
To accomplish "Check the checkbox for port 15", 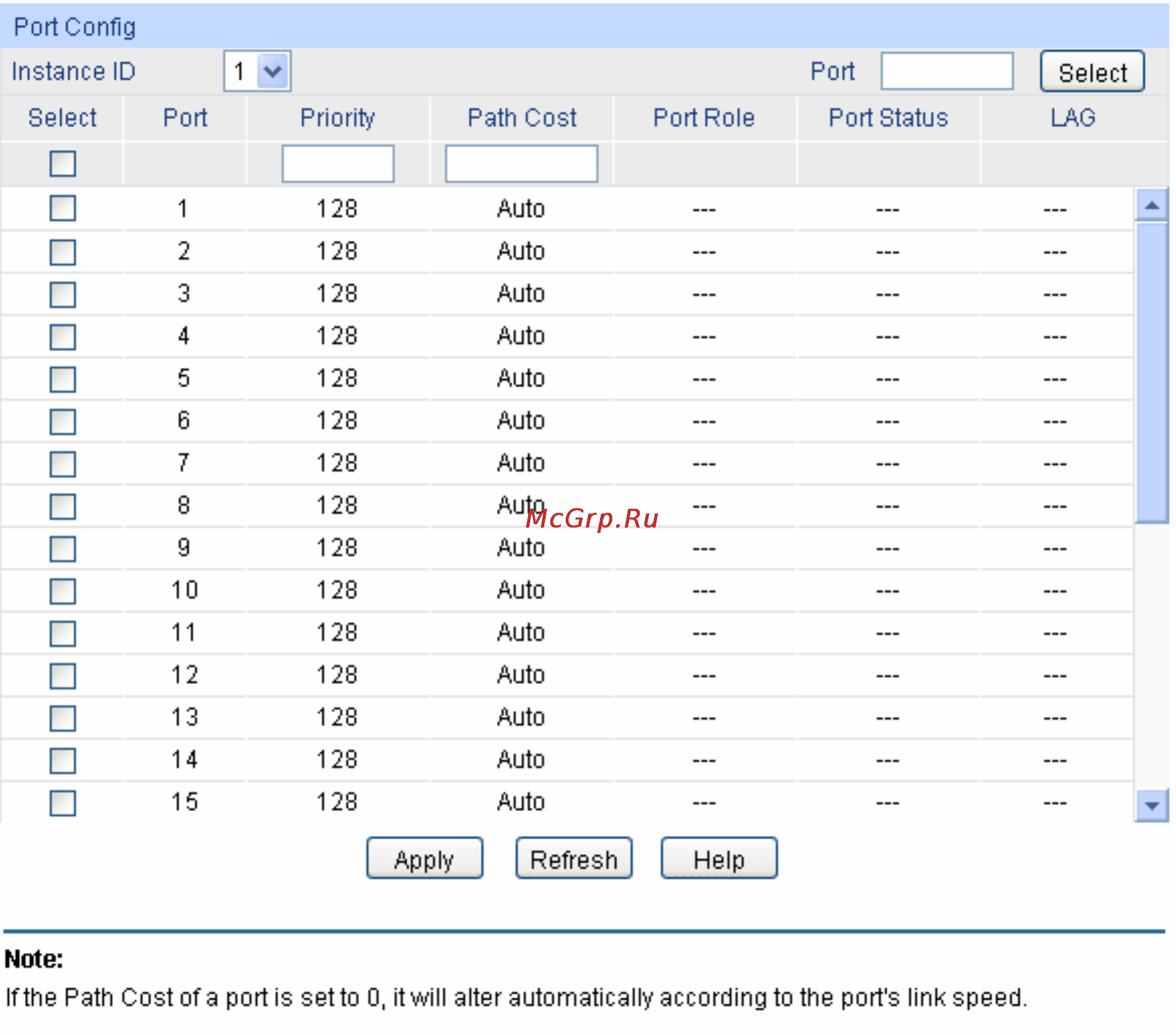I will coord(62,802).
